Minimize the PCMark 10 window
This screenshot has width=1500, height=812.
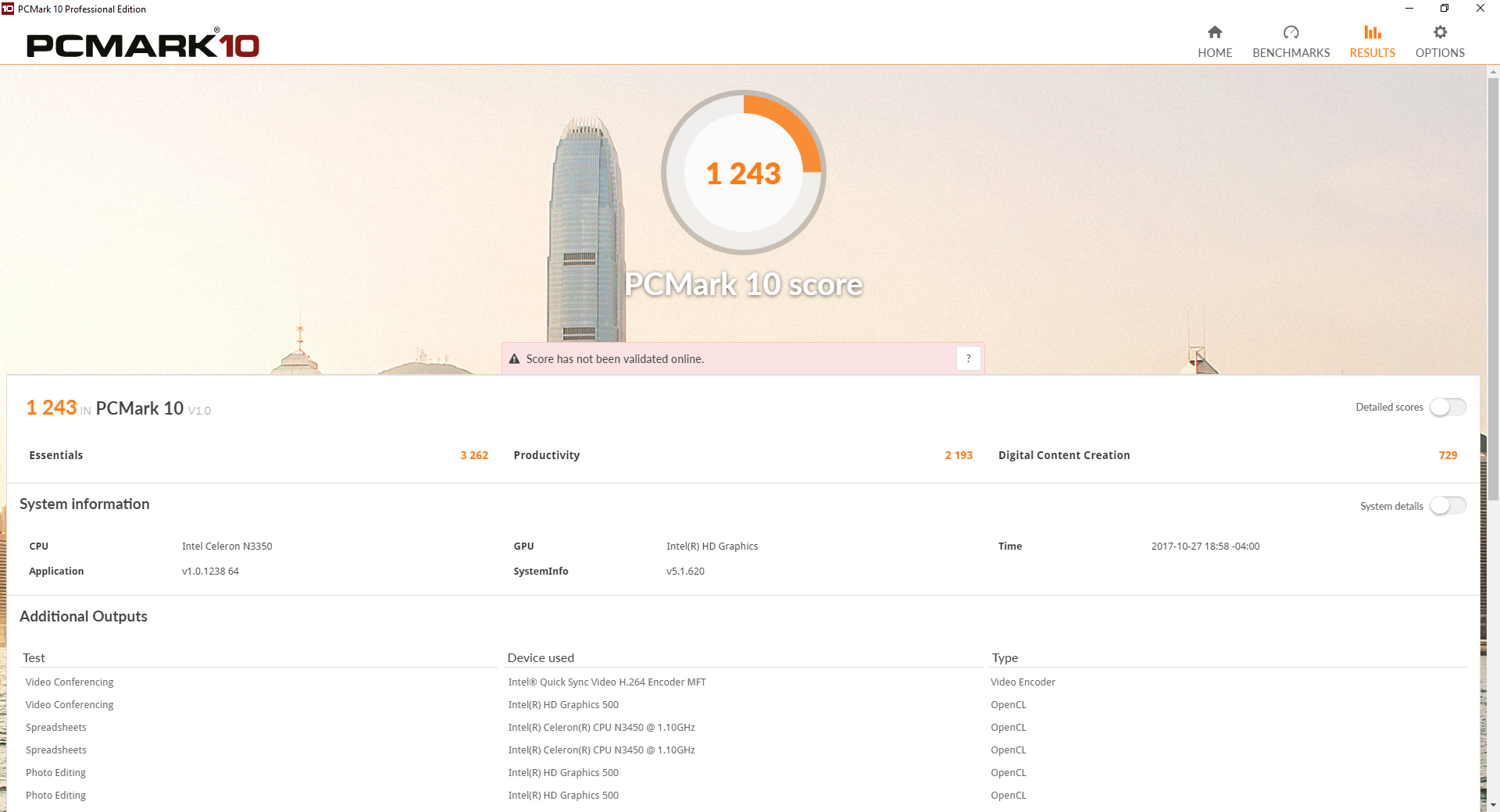coord(1409,9)
